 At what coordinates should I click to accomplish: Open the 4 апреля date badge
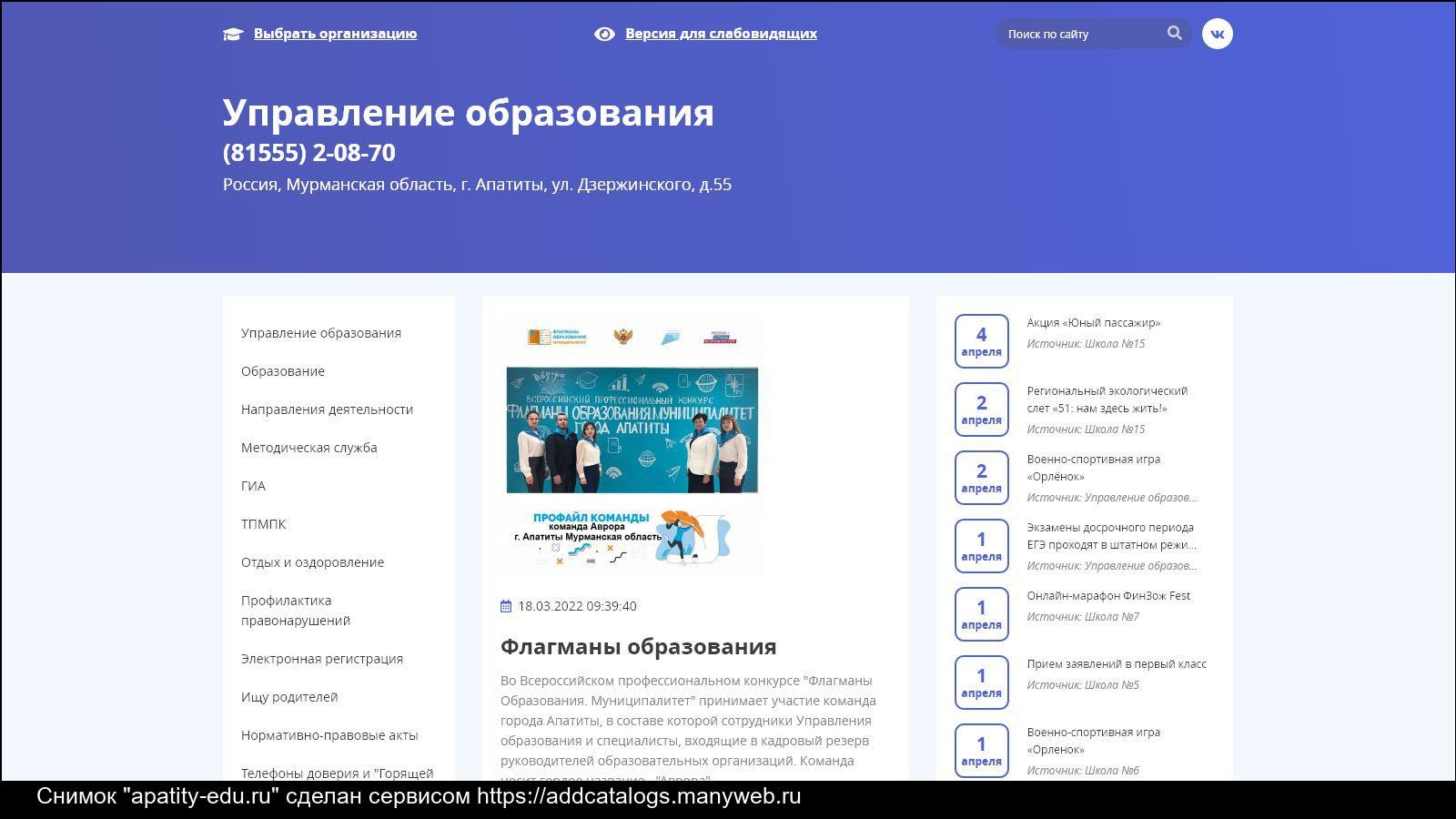coord(981,341)
